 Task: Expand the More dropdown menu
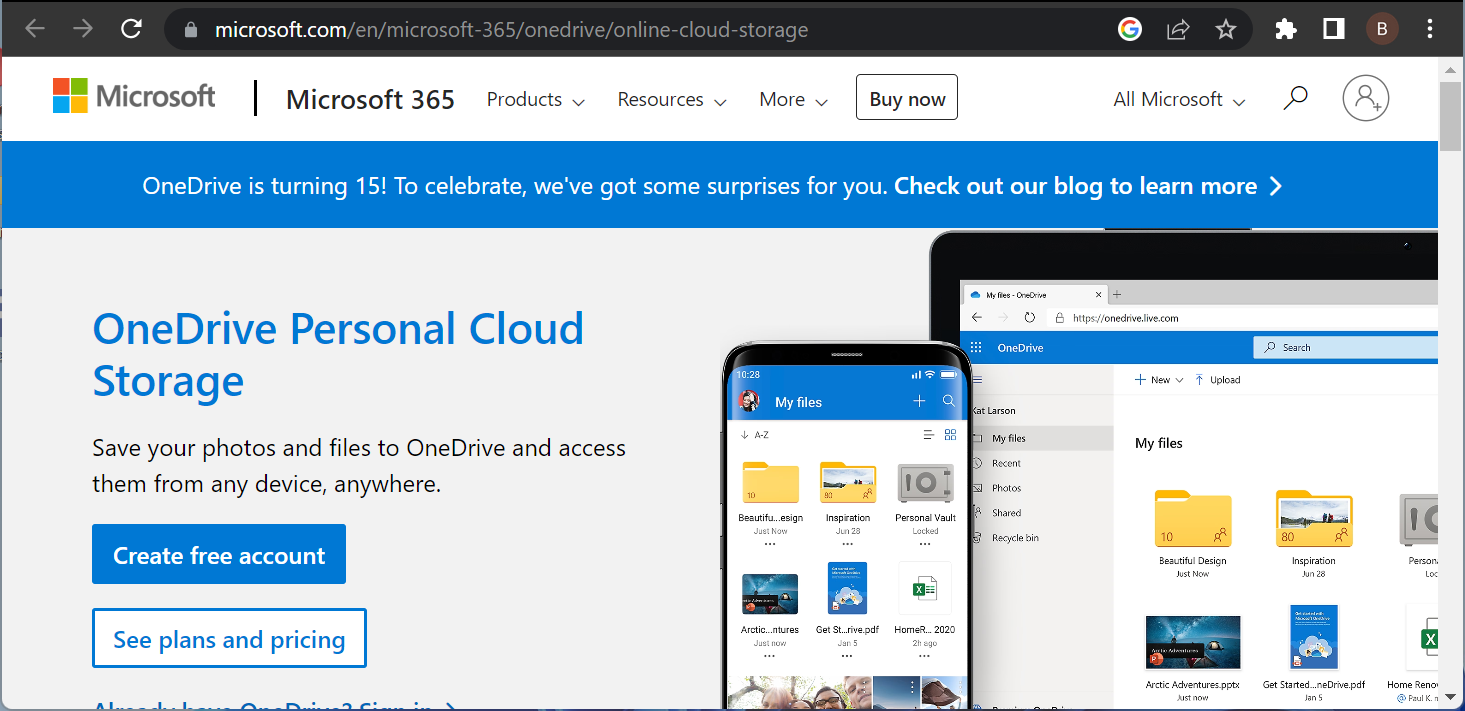[x=794, y=99]
